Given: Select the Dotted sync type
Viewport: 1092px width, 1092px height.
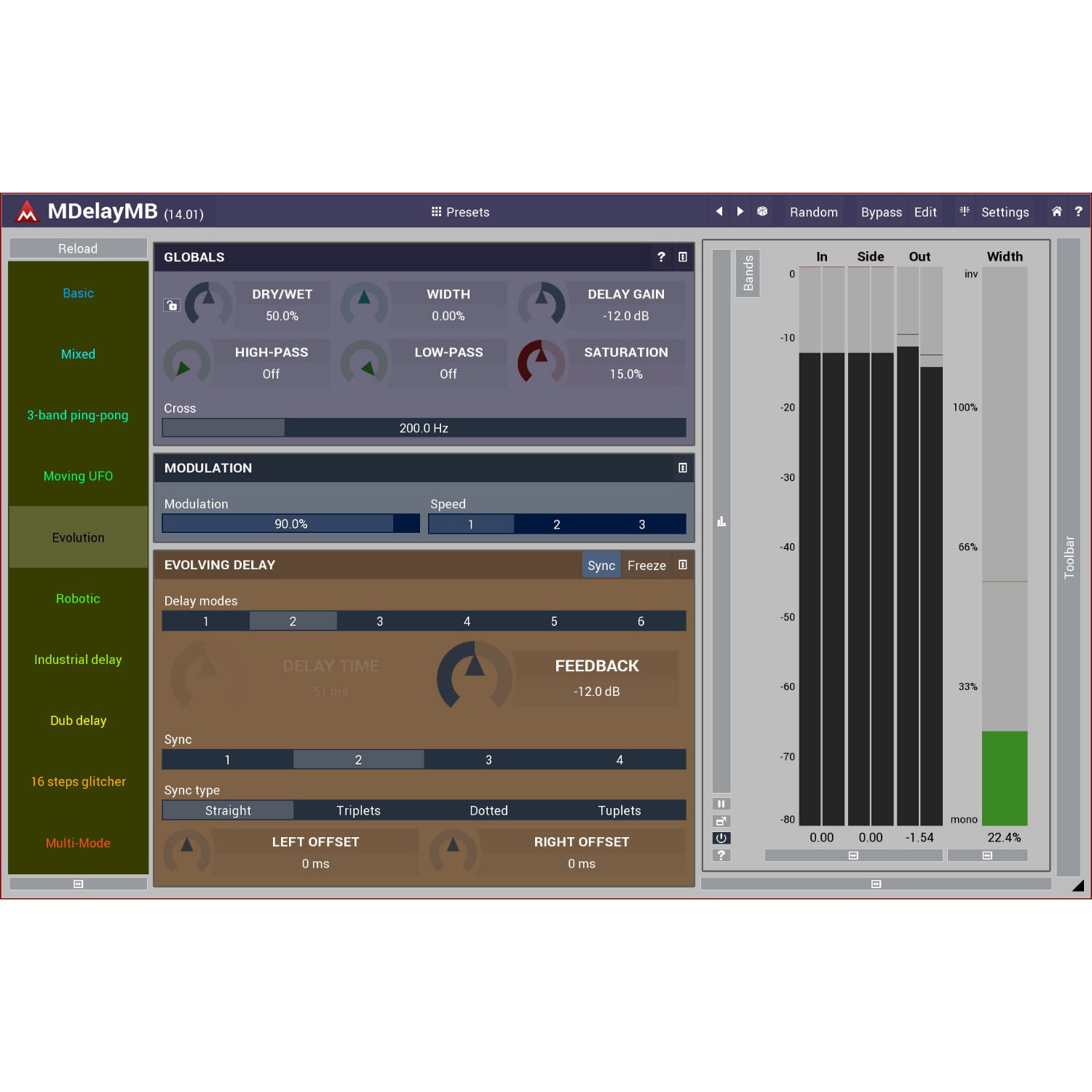Looking at the screenshot, I should (488, 810).
